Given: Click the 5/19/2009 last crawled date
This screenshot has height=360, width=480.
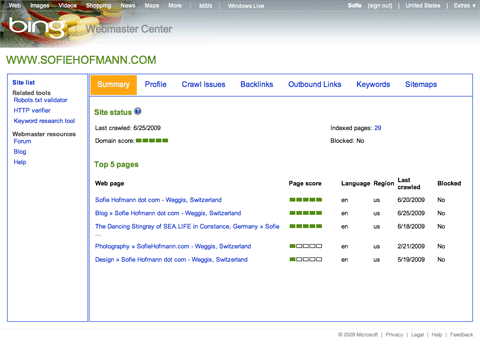Looking at the screenshot, I should tap(411, 260).
